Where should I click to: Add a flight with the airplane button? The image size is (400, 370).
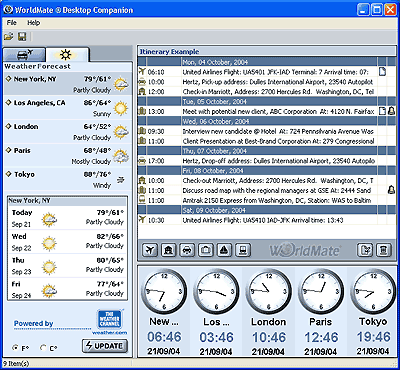(x=150, y=250)
